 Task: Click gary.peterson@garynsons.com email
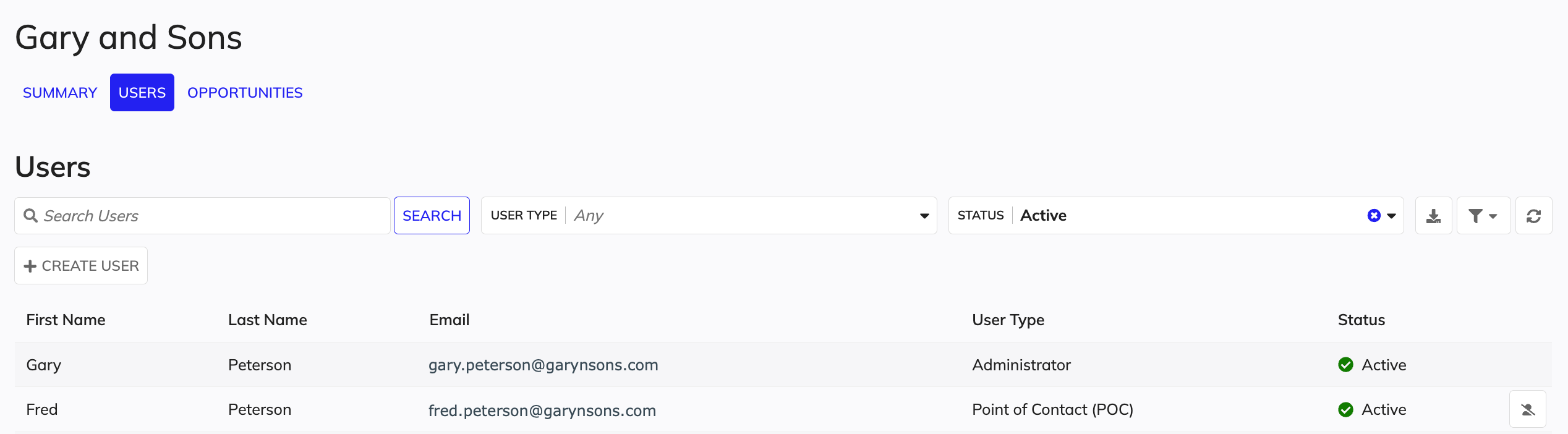(543, 365)
